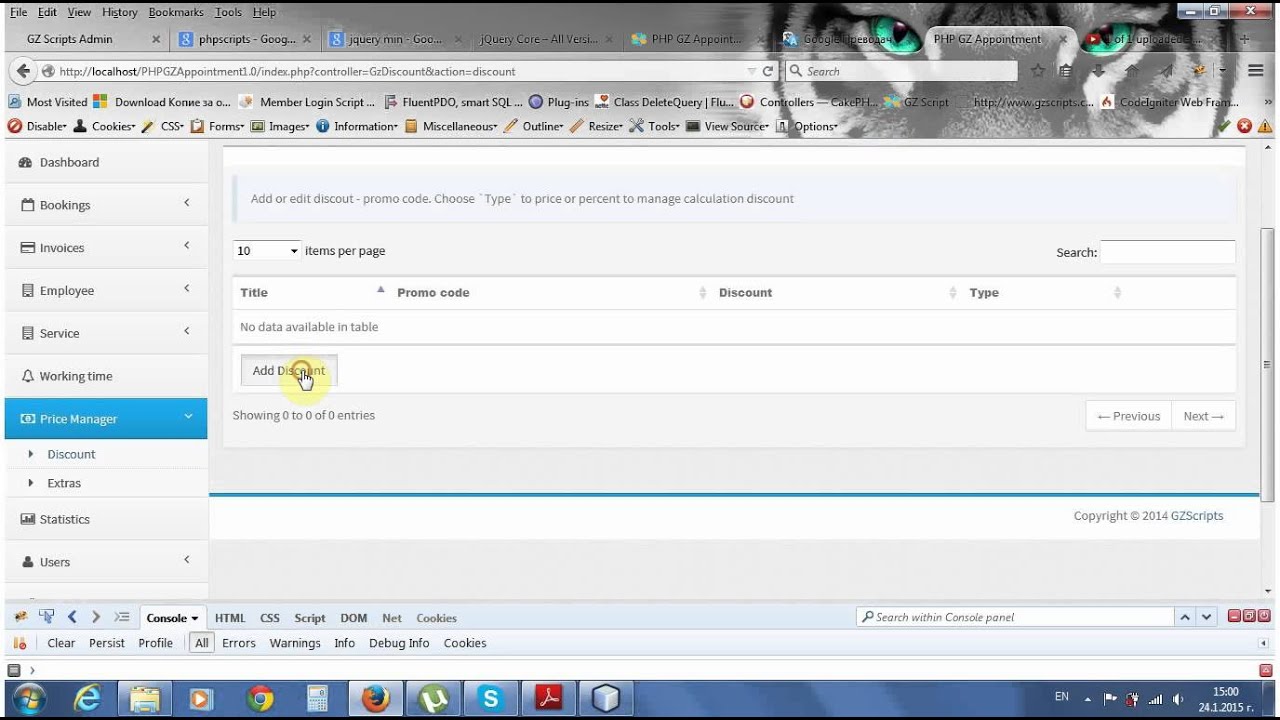
Task: Switch to Firebug HTML panel
Action: (x=230, y=618)
